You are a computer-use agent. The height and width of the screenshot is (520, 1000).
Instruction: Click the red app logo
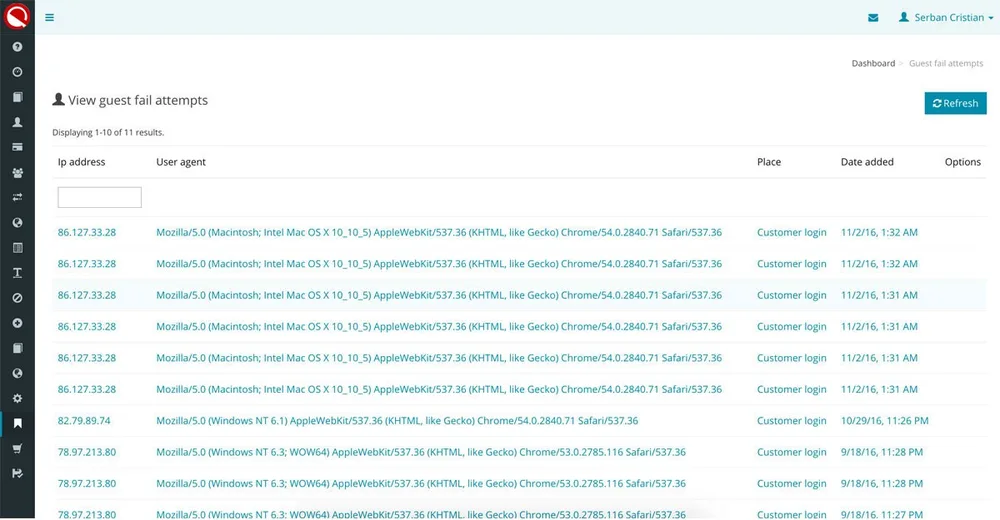[17, 16]
